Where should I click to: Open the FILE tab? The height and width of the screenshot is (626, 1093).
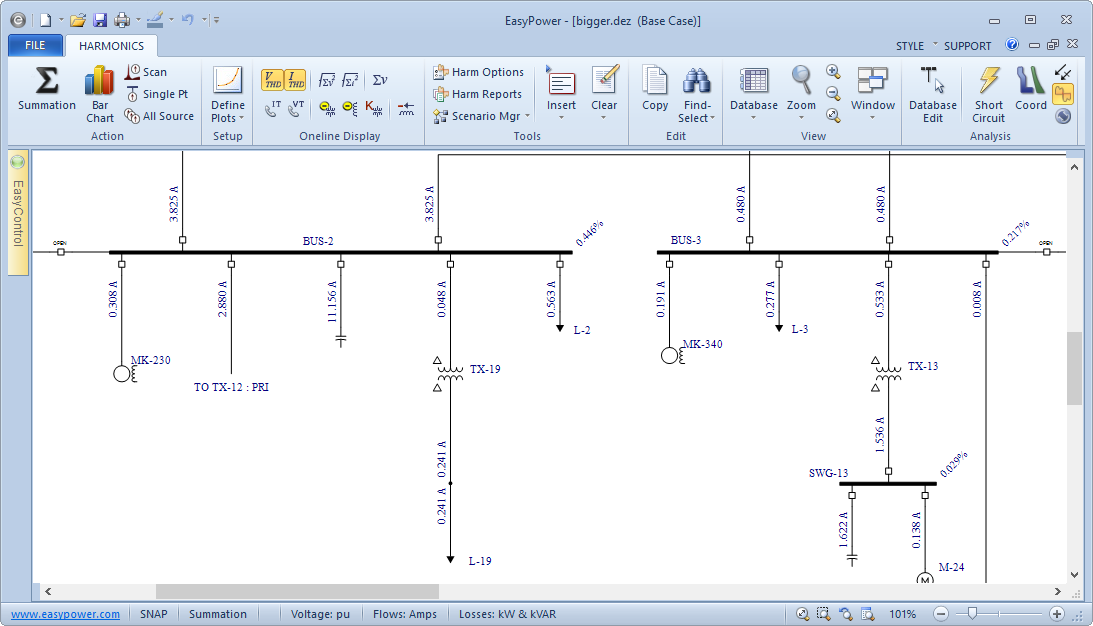[35, 45]
